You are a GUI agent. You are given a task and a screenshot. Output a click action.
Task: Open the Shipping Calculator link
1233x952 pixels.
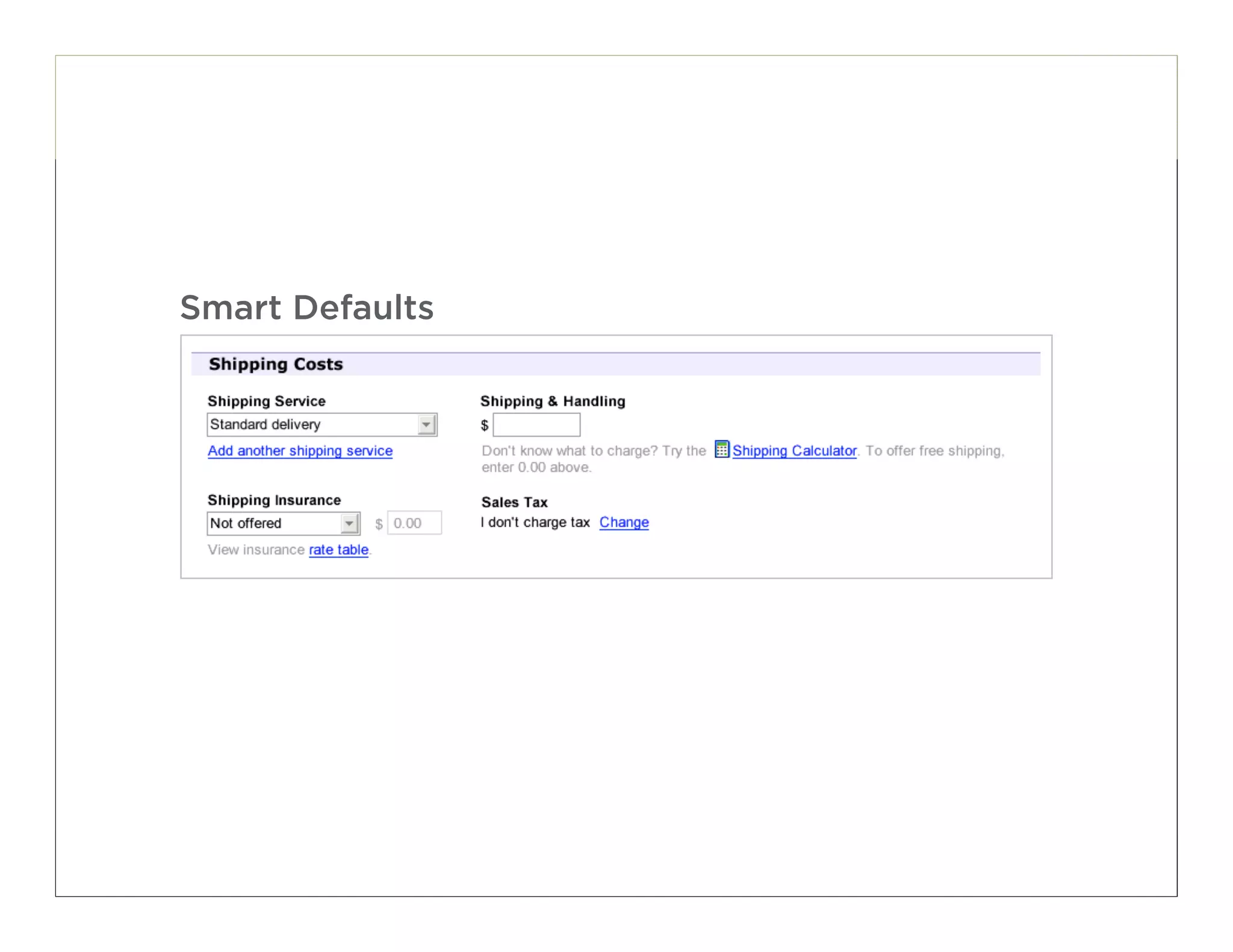(794, 451)
